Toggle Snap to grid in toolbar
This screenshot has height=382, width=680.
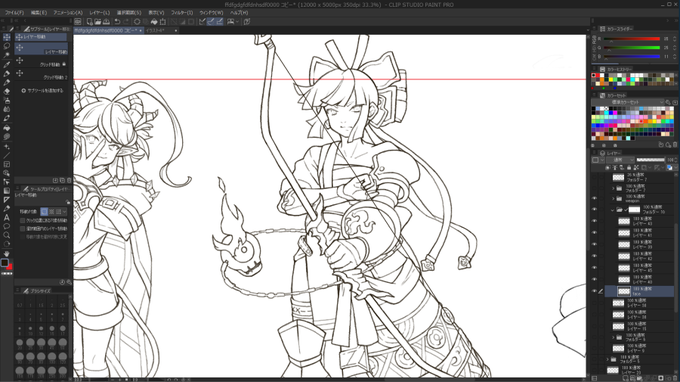coord(219,21)
